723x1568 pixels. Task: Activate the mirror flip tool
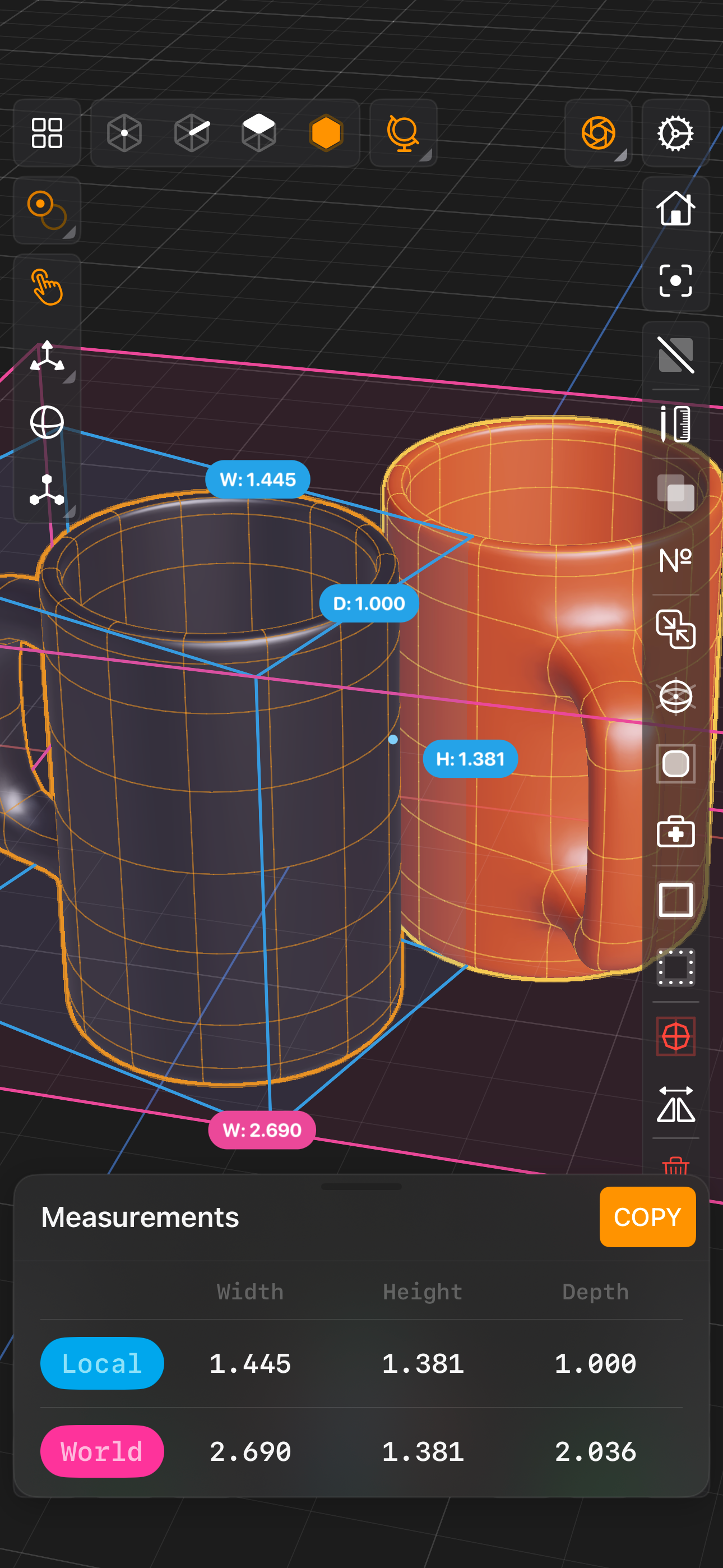tap(675, 1104)
